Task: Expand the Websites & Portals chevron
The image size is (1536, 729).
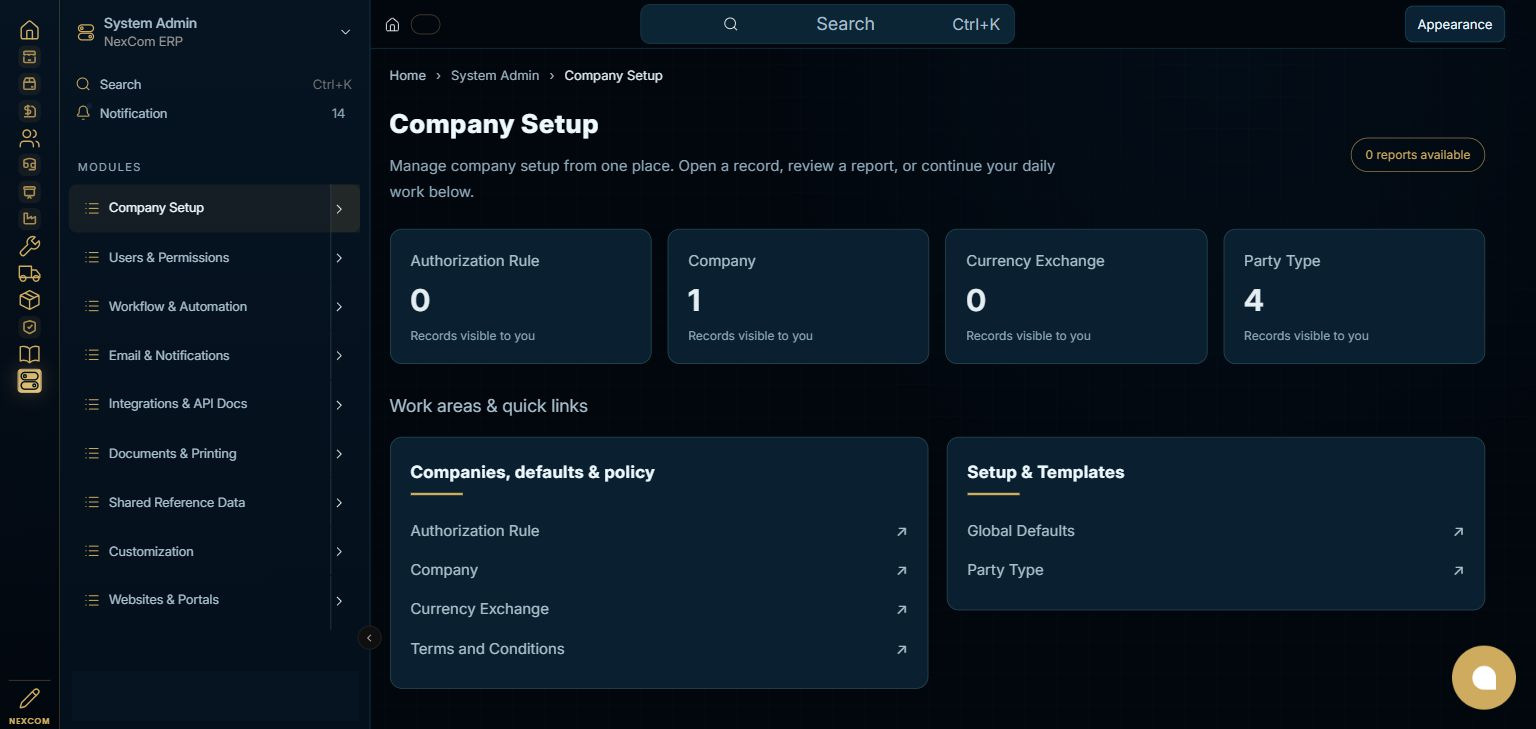Action: (x=339, y=601)
